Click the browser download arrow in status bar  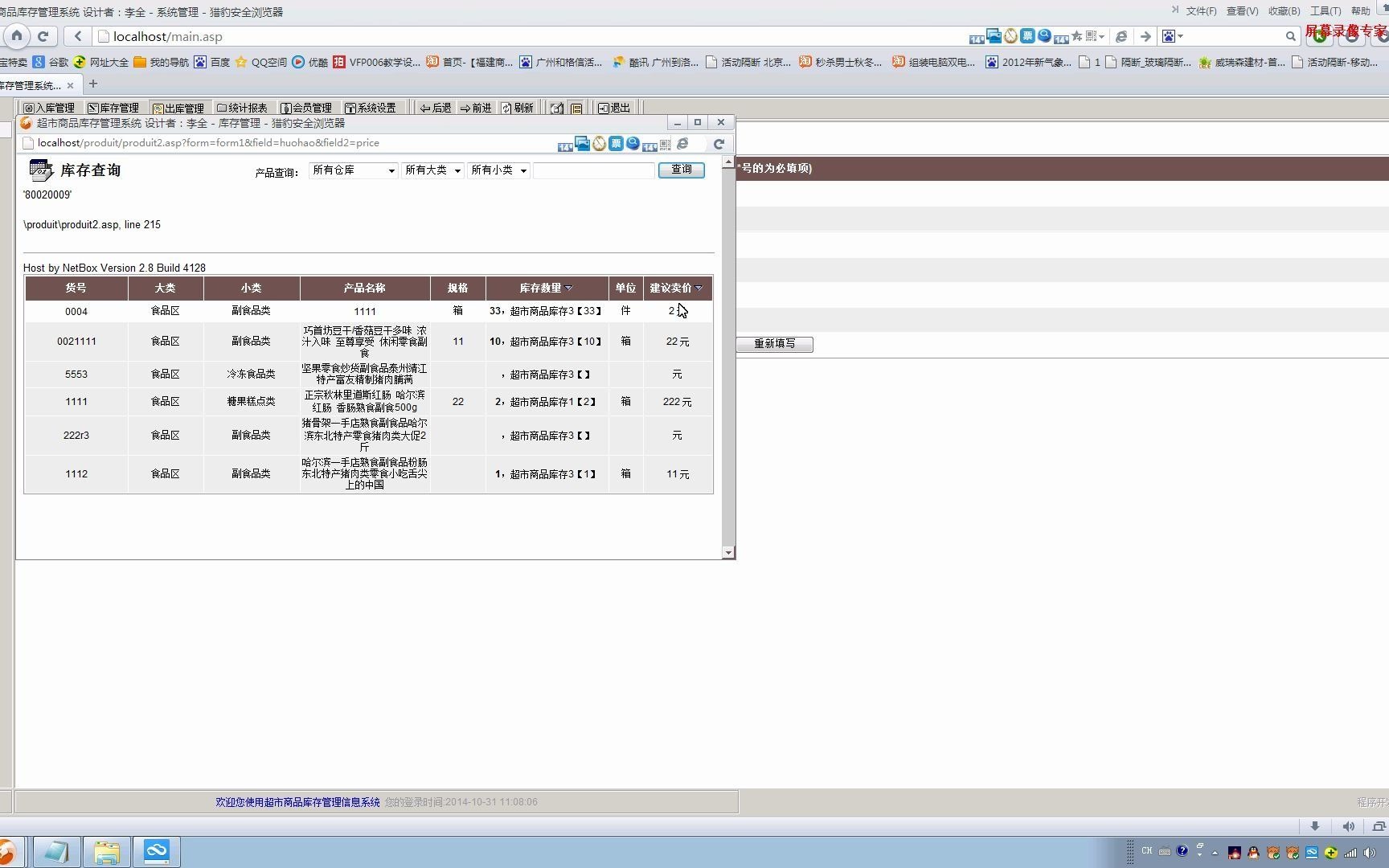pos(1315,826)
